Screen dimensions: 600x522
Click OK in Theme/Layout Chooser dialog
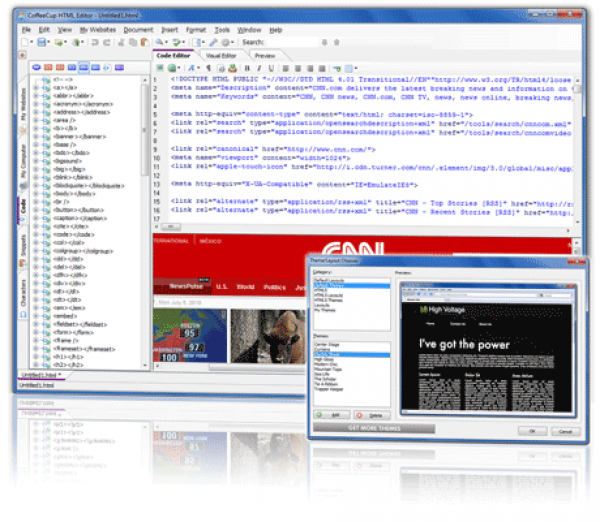coord(532,431)
